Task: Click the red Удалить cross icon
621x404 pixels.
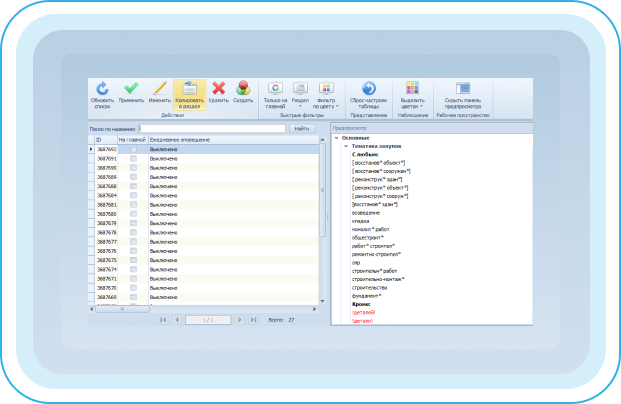Action: coord(219,88)
